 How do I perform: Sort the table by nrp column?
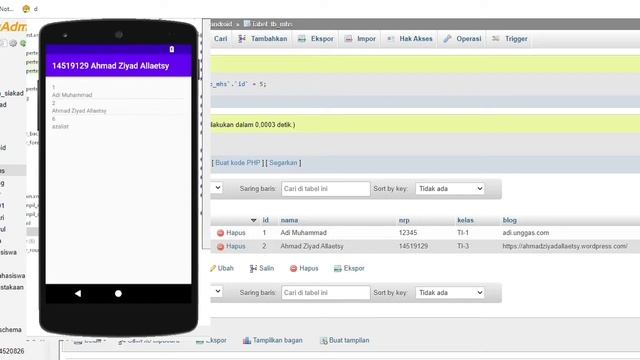pyautogui.click(x=404, y=220)
